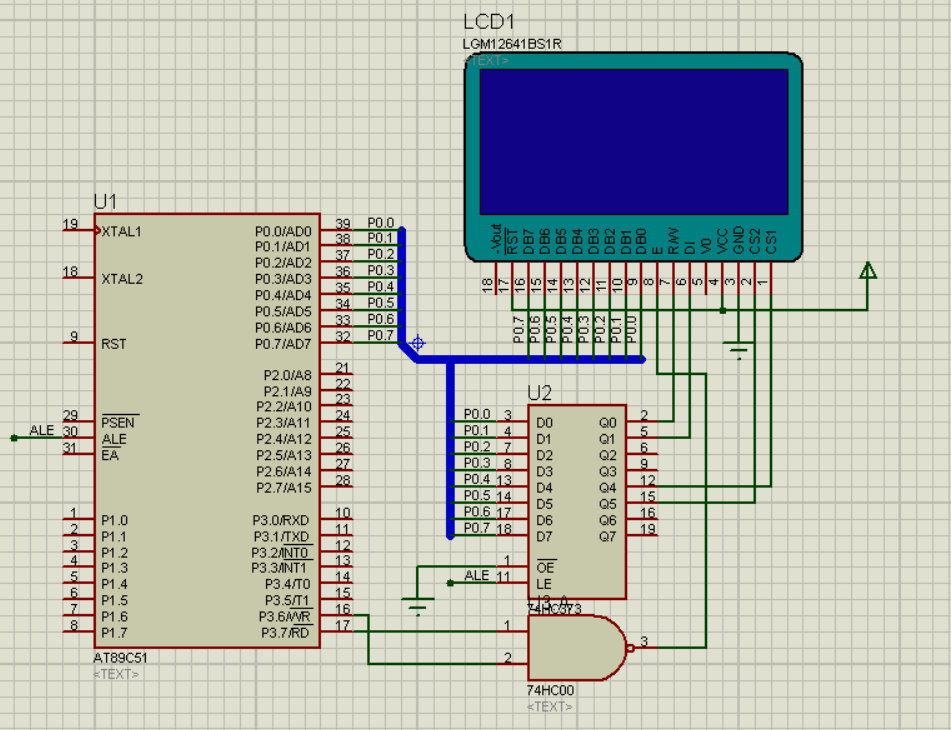Select the U1 reference label
This screenshot has width=951, height=730.
point(105,201)
